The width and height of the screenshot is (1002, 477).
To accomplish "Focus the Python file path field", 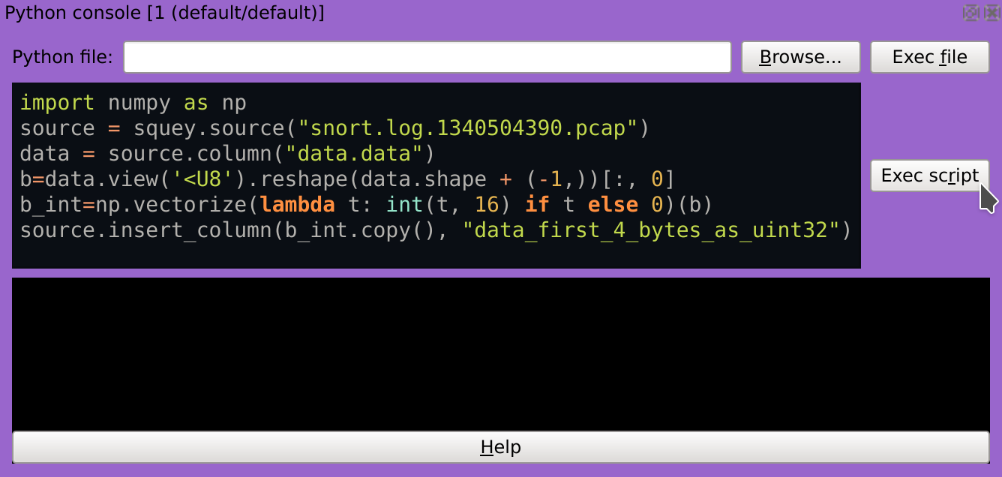I will tap(427, 57).
